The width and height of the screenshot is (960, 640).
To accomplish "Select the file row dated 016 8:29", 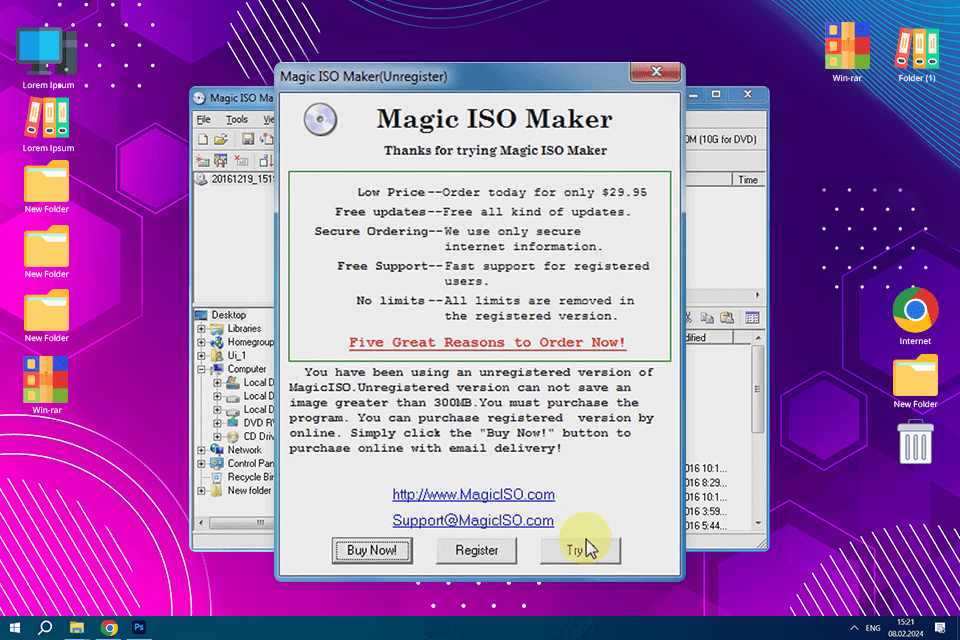I will (706, 483).
